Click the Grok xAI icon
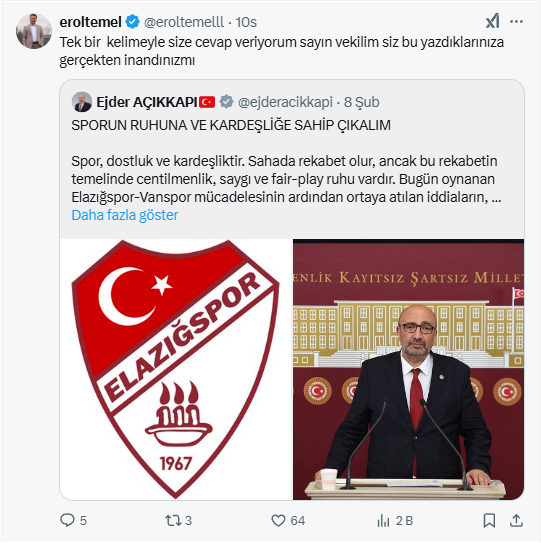541x543 pixels. (x=492, y=21)
